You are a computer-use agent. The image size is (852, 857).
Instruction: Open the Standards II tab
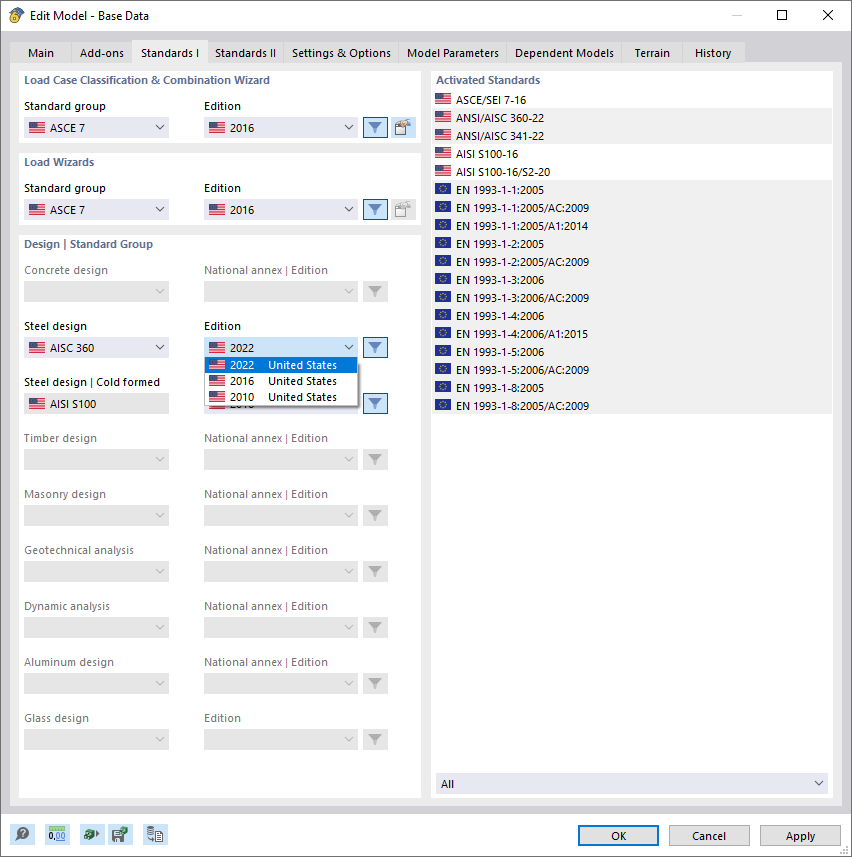[245, 53]
